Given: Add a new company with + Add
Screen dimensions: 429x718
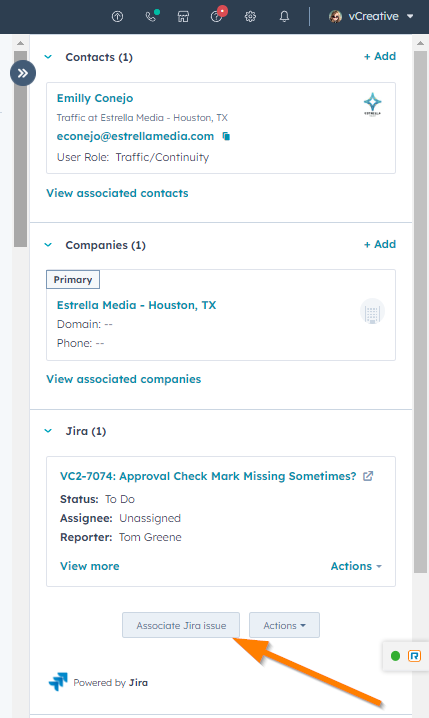Looking at the screenshot, I should tap(380, 244).
